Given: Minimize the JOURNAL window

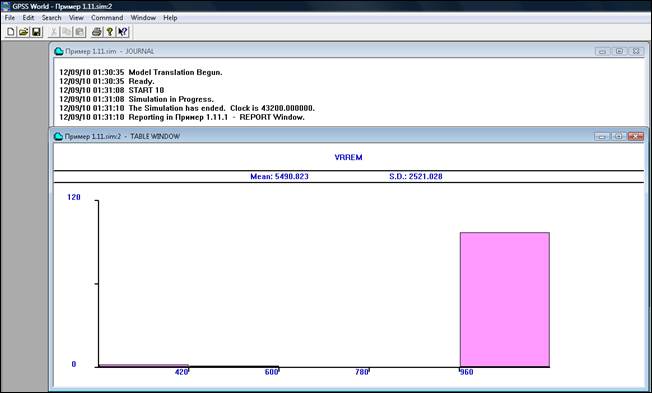Looking at the screenshot, I should [x=603, y=51].
